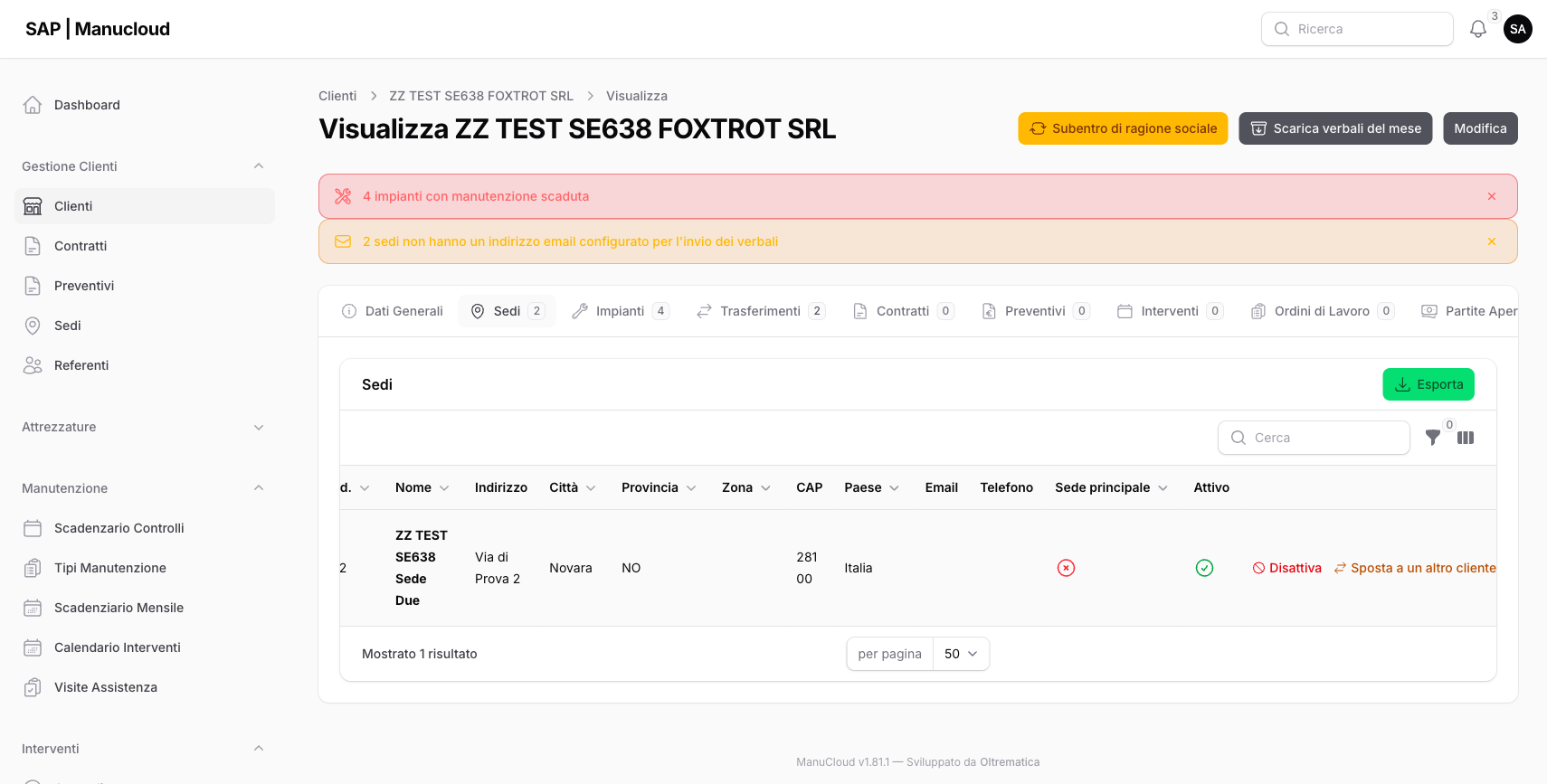Expand the Attrezzature section

[259, 427]
